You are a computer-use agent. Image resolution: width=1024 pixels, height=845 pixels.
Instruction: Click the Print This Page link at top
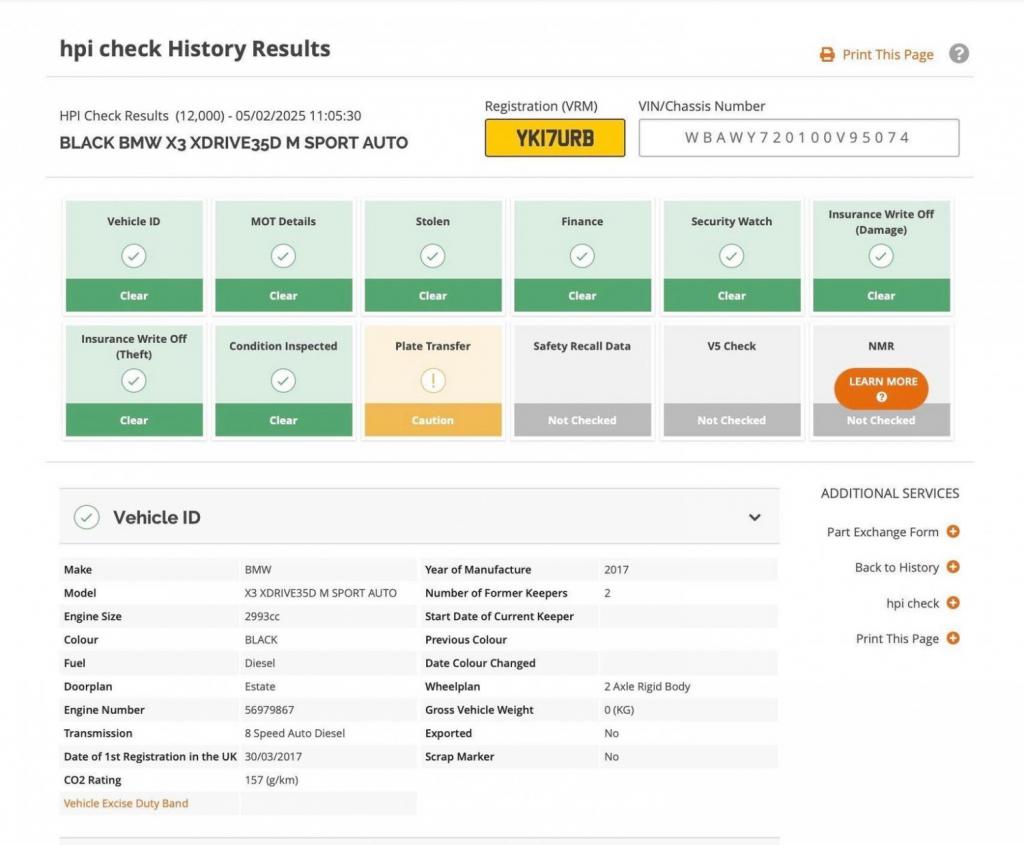(x=887, y=55)
